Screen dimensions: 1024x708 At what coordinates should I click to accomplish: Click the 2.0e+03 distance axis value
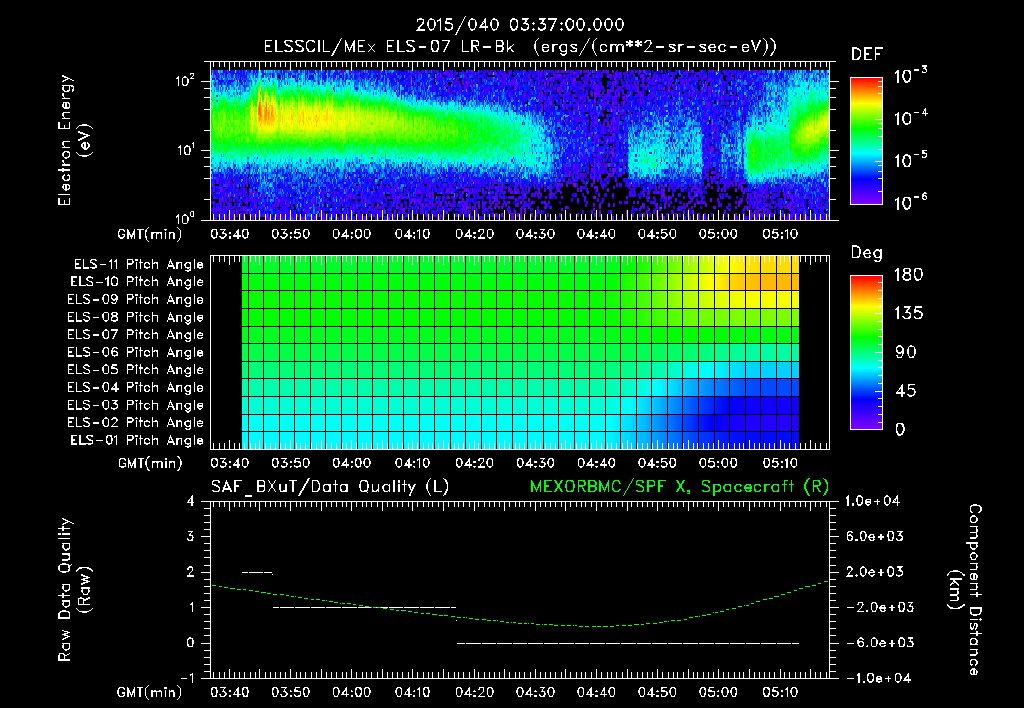pos(875,571)
